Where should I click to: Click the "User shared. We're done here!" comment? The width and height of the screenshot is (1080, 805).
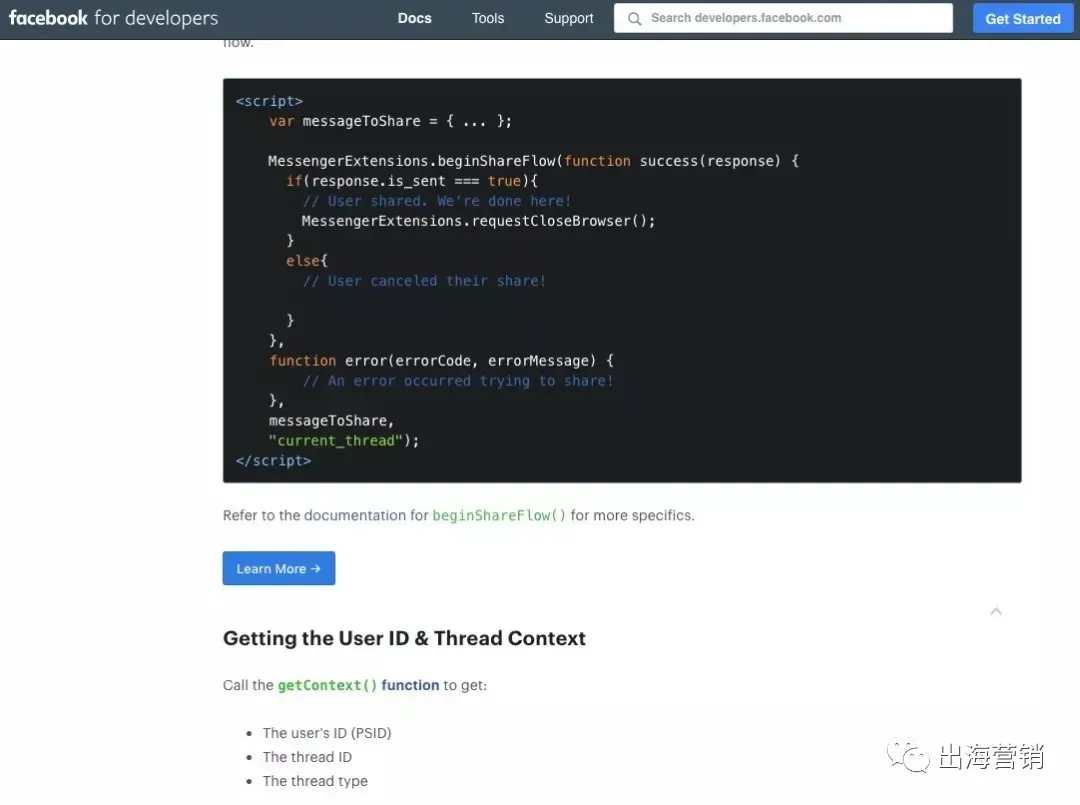437,201
